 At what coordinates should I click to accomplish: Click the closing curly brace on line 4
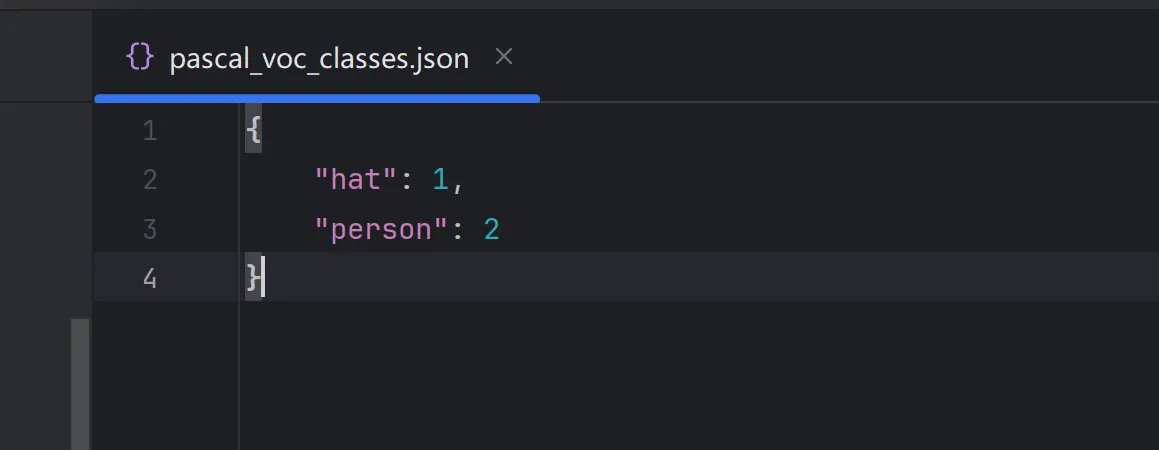click(253, 278)
